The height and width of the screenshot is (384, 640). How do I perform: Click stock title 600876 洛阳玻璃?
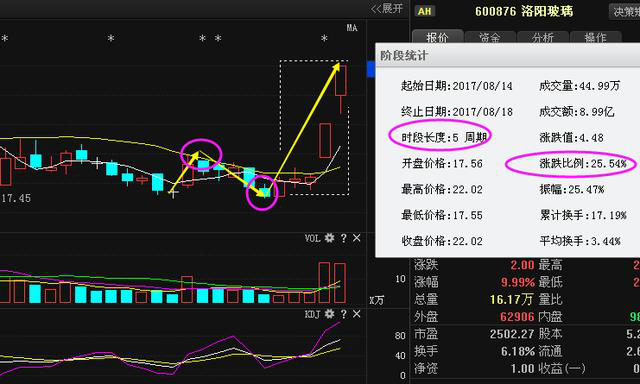[524, 11]
